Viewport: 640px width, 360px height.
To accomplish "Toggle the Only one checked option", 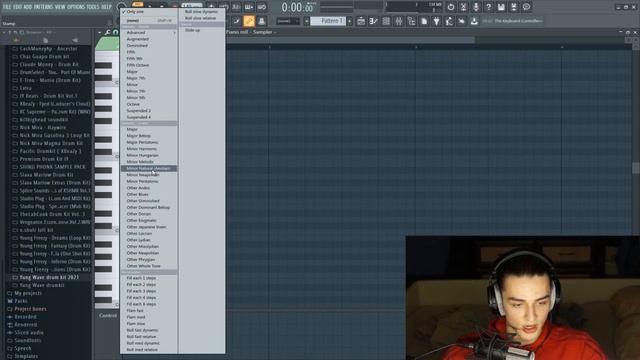I will pos(149,12).
